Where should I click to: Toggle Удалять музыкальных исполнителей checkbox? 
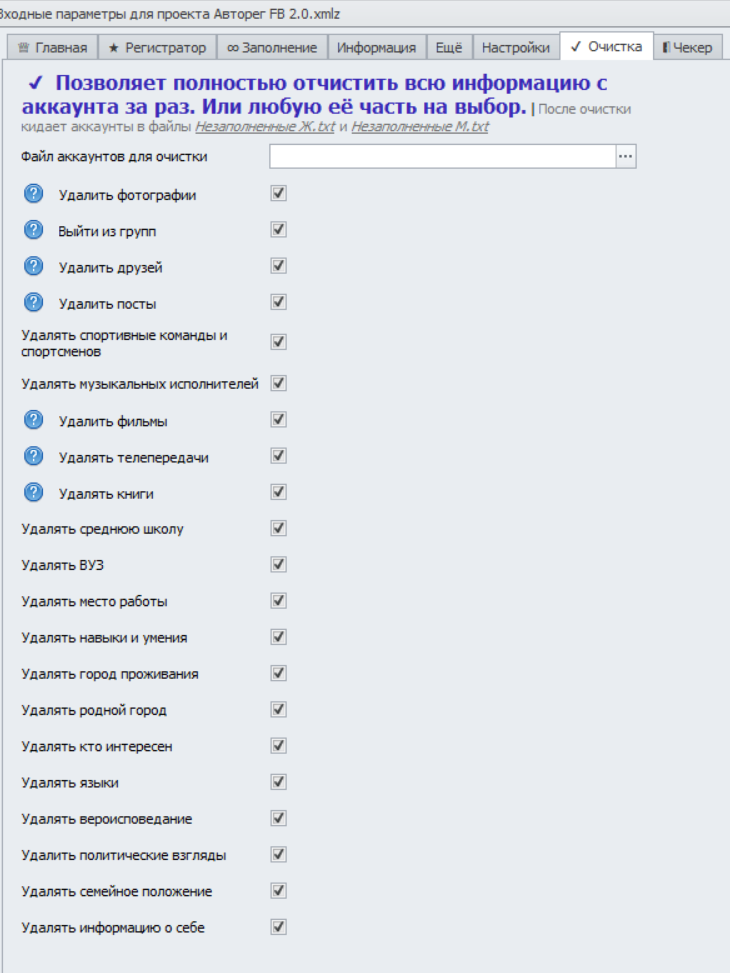point(279,383)
